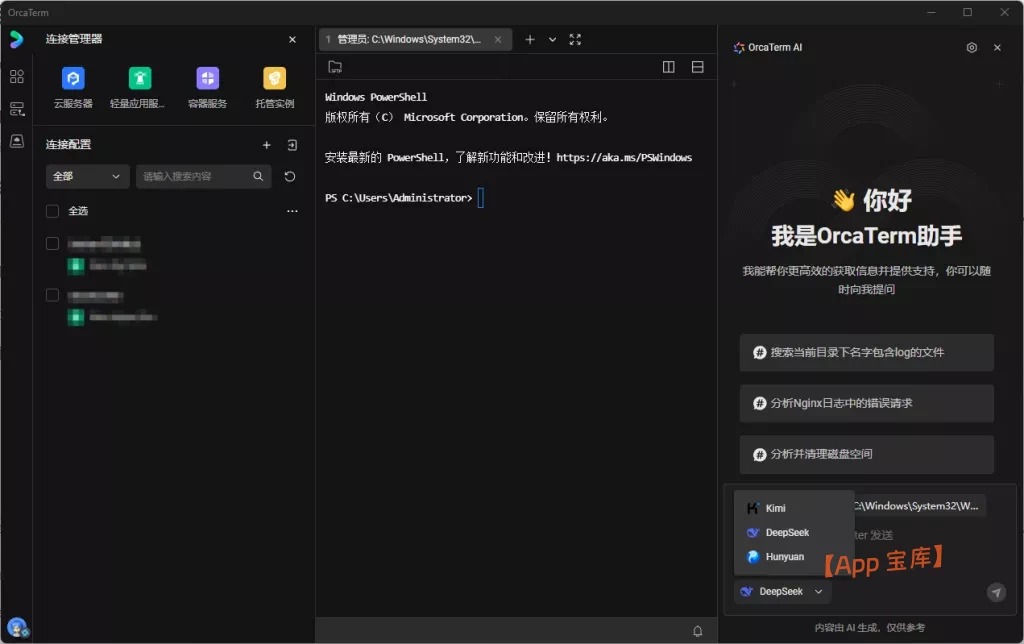Add a new connection with the plus icon
This screenshot has height=644, width=1024.
[267, 145]
